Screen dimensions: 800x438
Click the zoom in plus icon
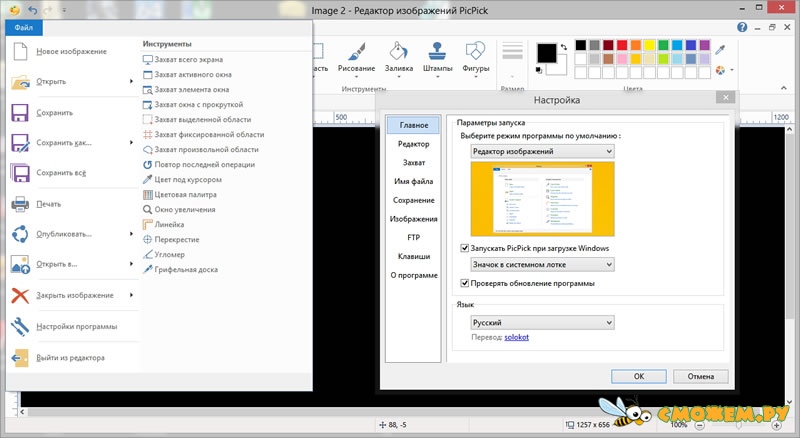777,425
